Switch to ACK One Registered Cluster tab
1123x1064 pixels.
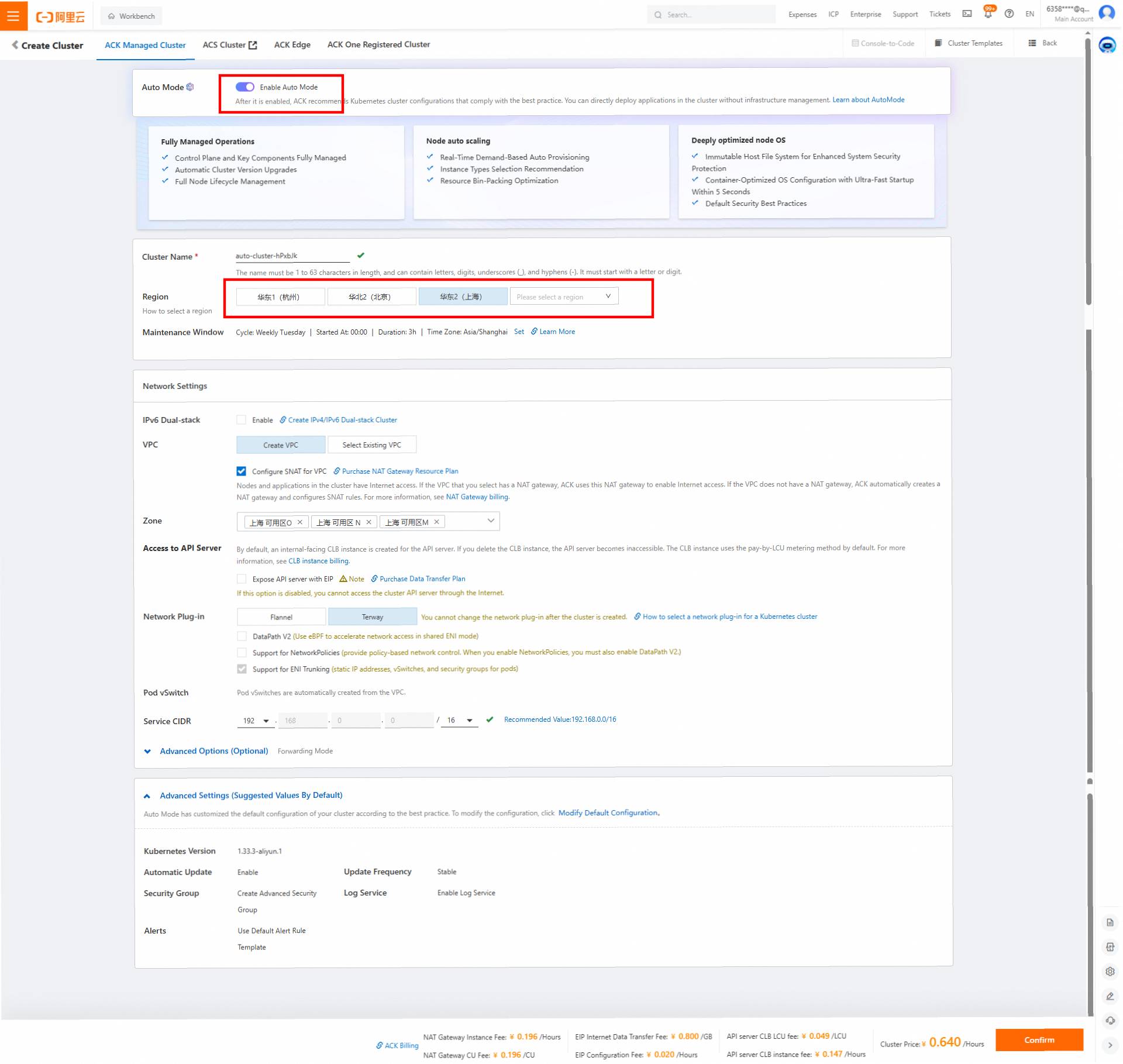pos(378,45)
